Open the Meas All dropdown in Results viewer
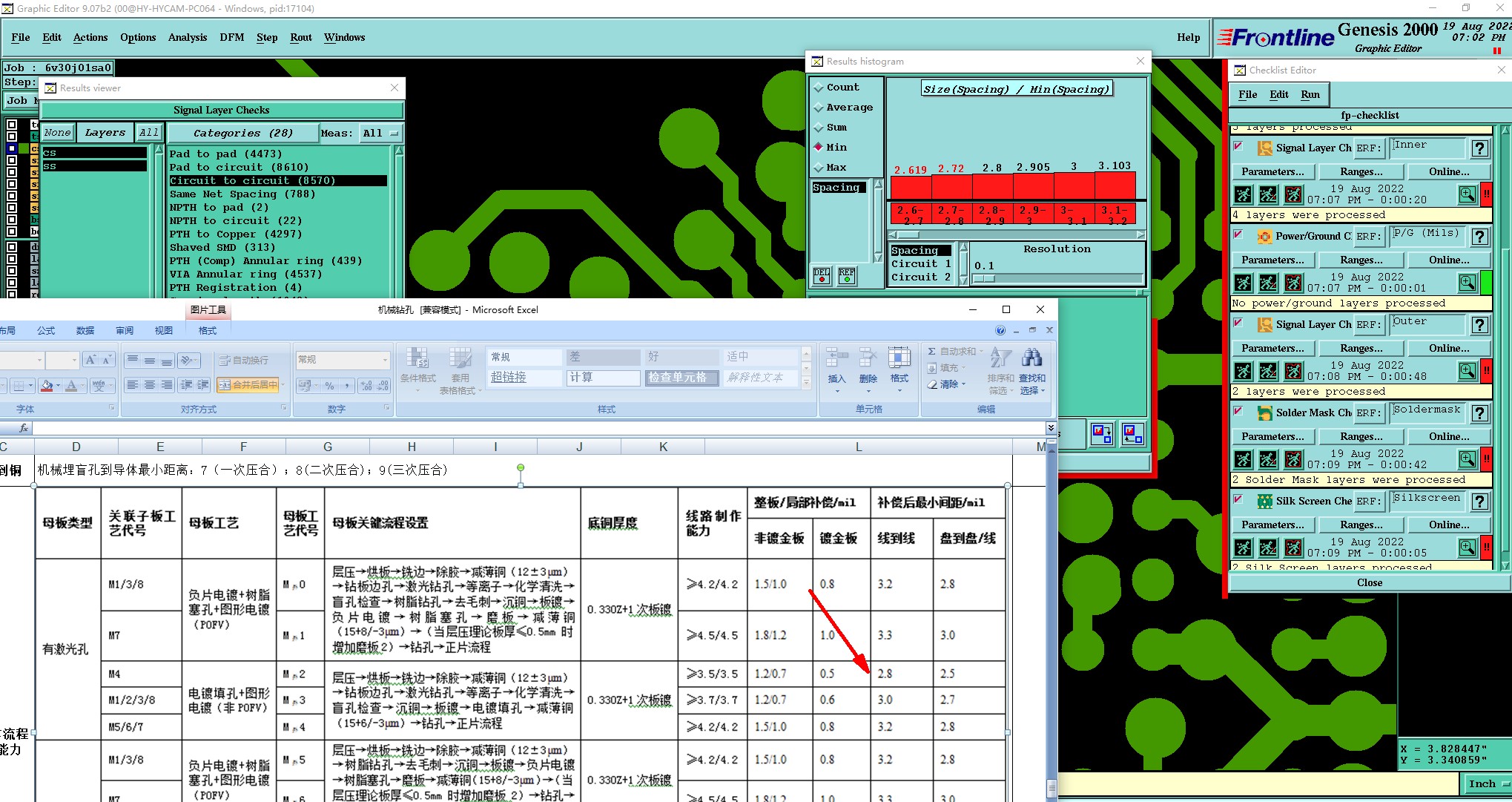This screenshot has height=802, width=1512. coord(380,134)
